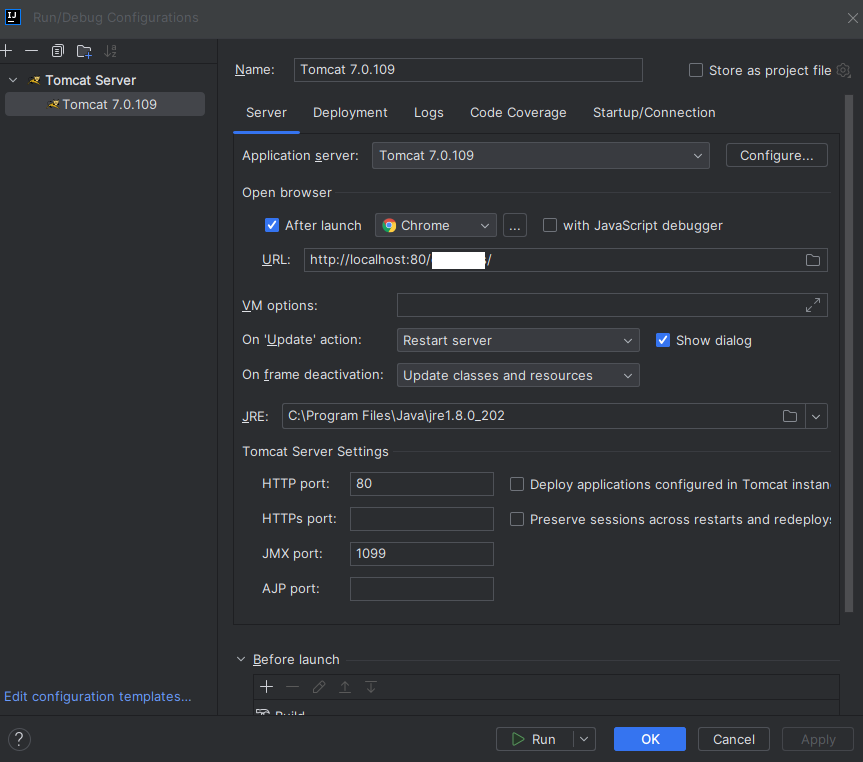Switch to the Startup/Connection tab
This screenshot has height=762, width=863.
pos(654,113)
